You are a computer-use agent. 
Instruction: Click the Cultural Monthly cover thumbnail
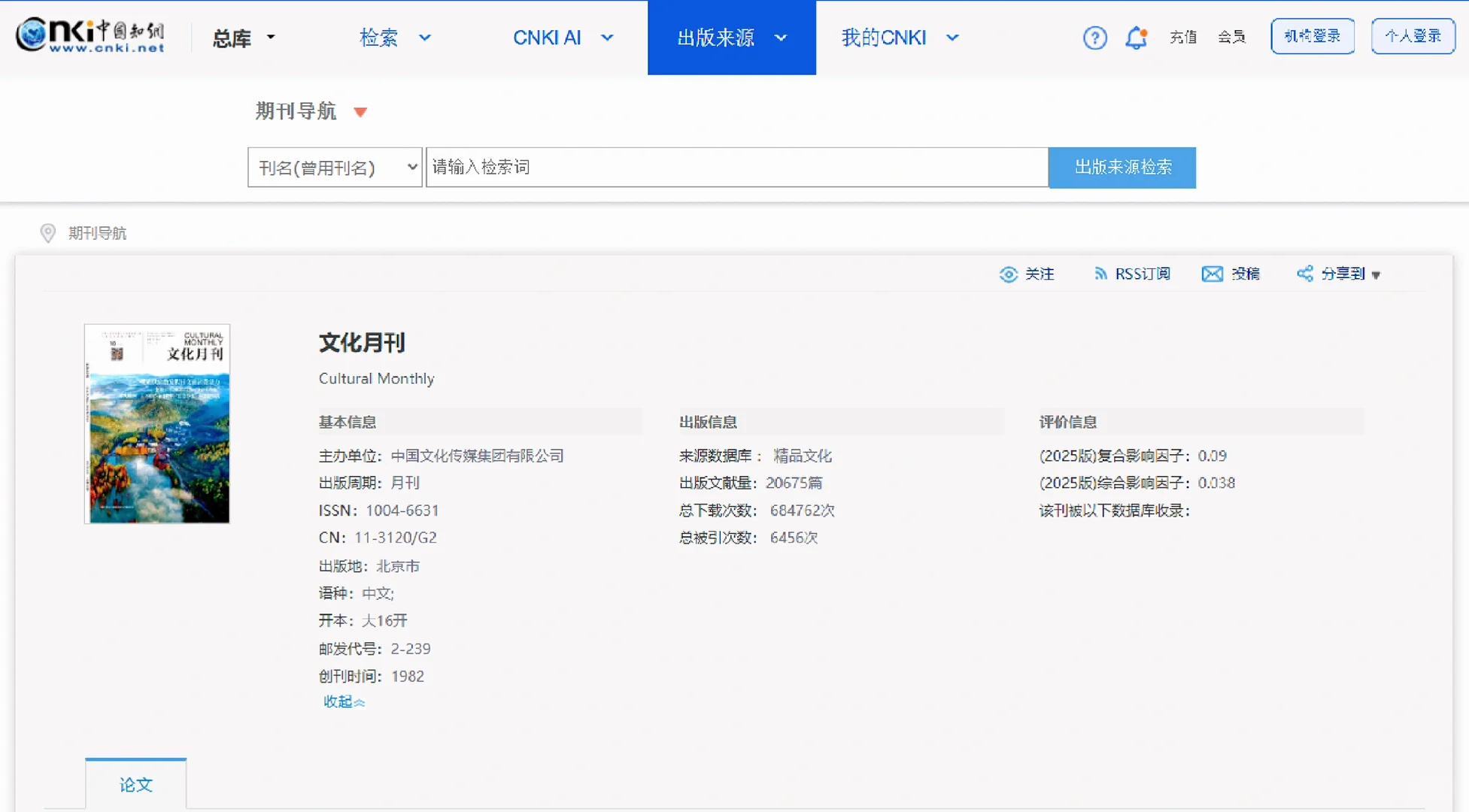(x=156, y=424)
